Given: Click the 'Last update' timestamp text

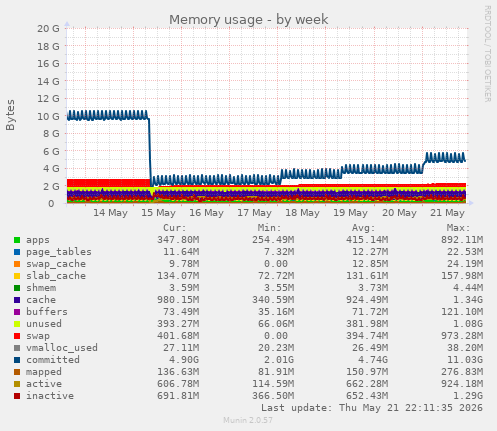Looking at the screenshot, I should pos(372,408).
